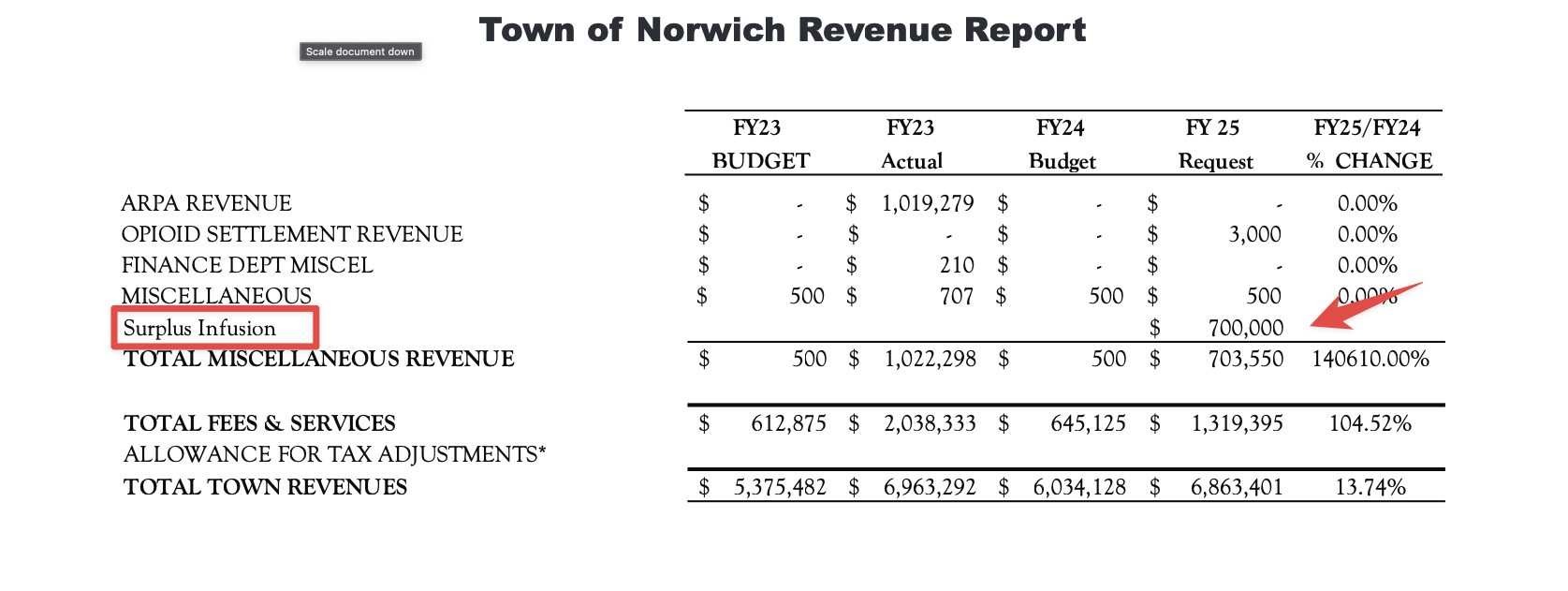This screenshot has width=1568, height=591.
Task: Select total town FY24 budget 6,034,128
Action: pyautogui.click(x=1079, y=487)
